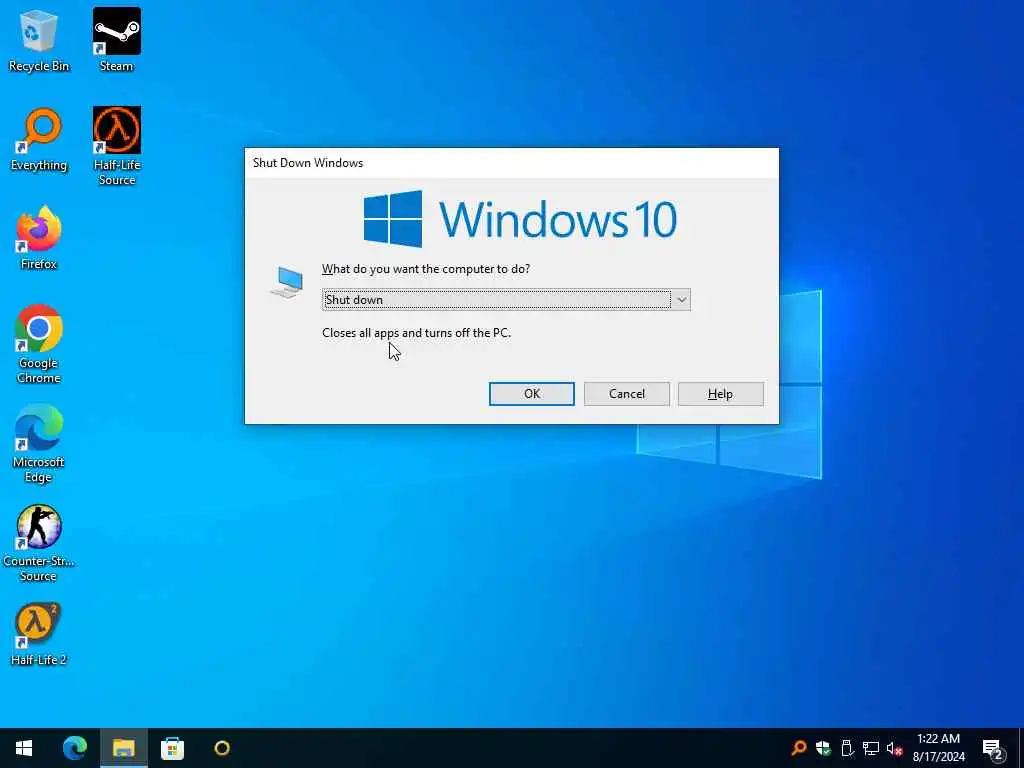Image resolution: width=1024 pixels, height=768 pixels.
Task: Click the Shut down combo box field
Action: (x=506, y=300)
